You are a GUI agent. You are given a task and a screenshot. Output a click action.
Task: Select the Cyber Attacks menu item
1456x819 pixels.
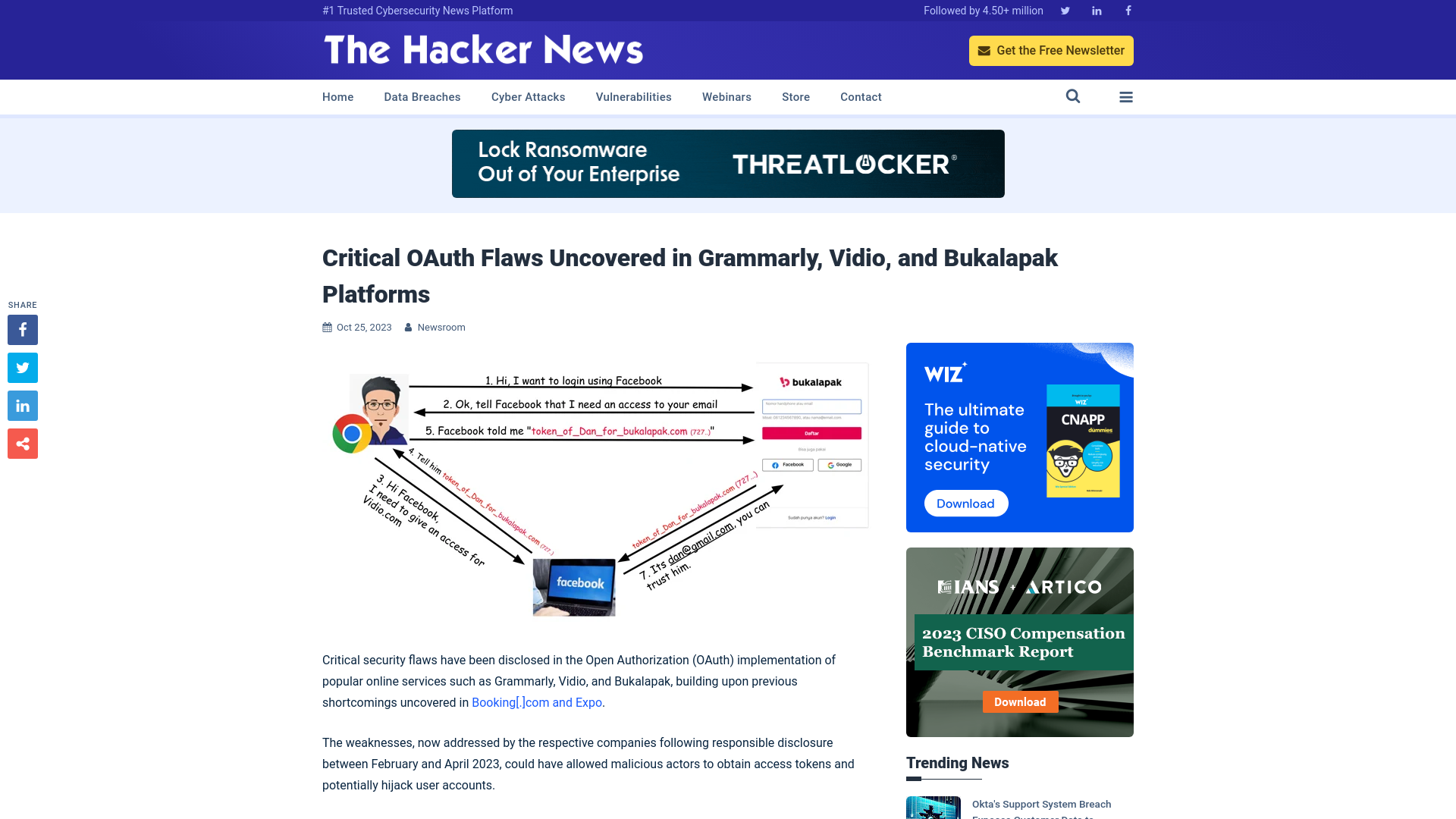(528, 96)
